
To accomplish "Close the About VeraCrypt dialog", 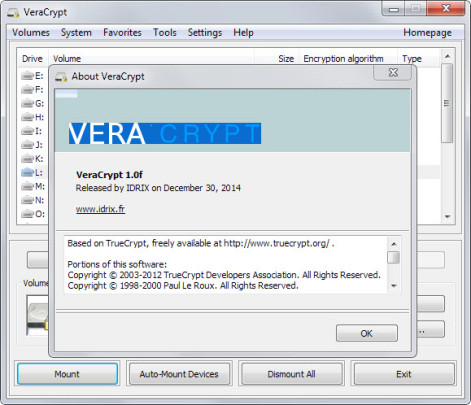I will click(393, 72).
